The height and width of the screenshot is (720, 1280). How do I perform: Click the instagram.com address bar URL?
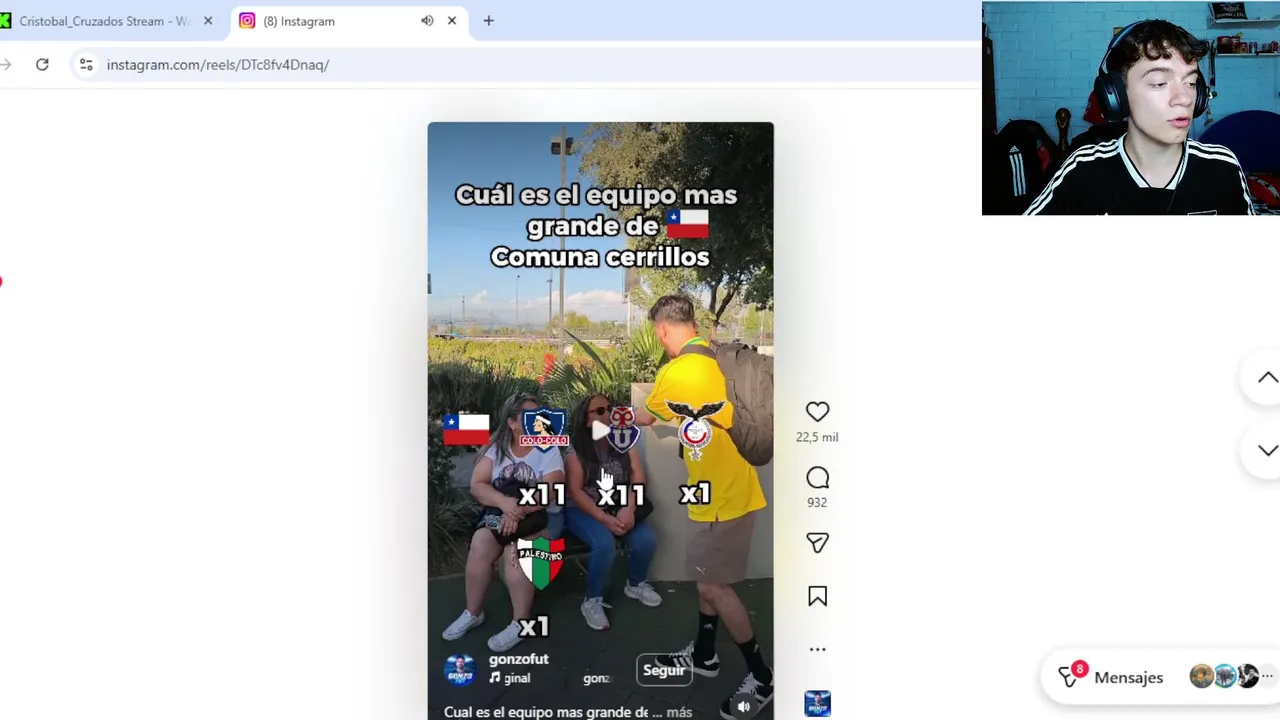click(x=218, y=64)
